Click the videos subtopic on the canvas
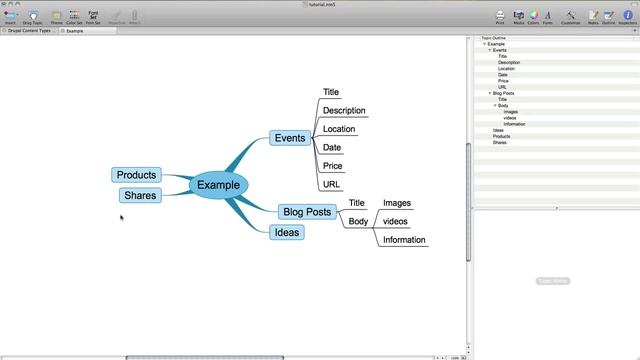 point(395,221)
